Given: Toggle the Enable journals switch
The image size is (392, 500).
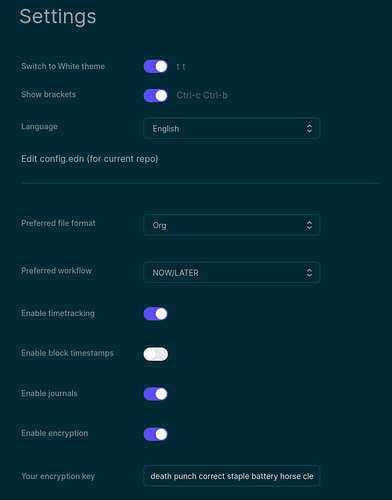Looking at the screenshot, I should coord(156,394).
